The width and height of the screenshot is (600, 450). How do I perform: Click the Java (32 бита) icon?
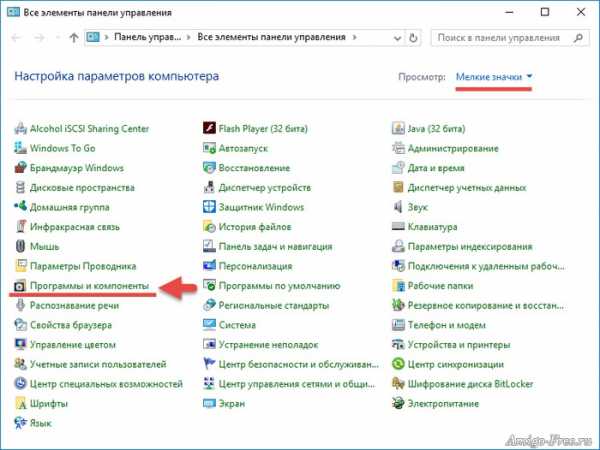[x=398, y=128]
